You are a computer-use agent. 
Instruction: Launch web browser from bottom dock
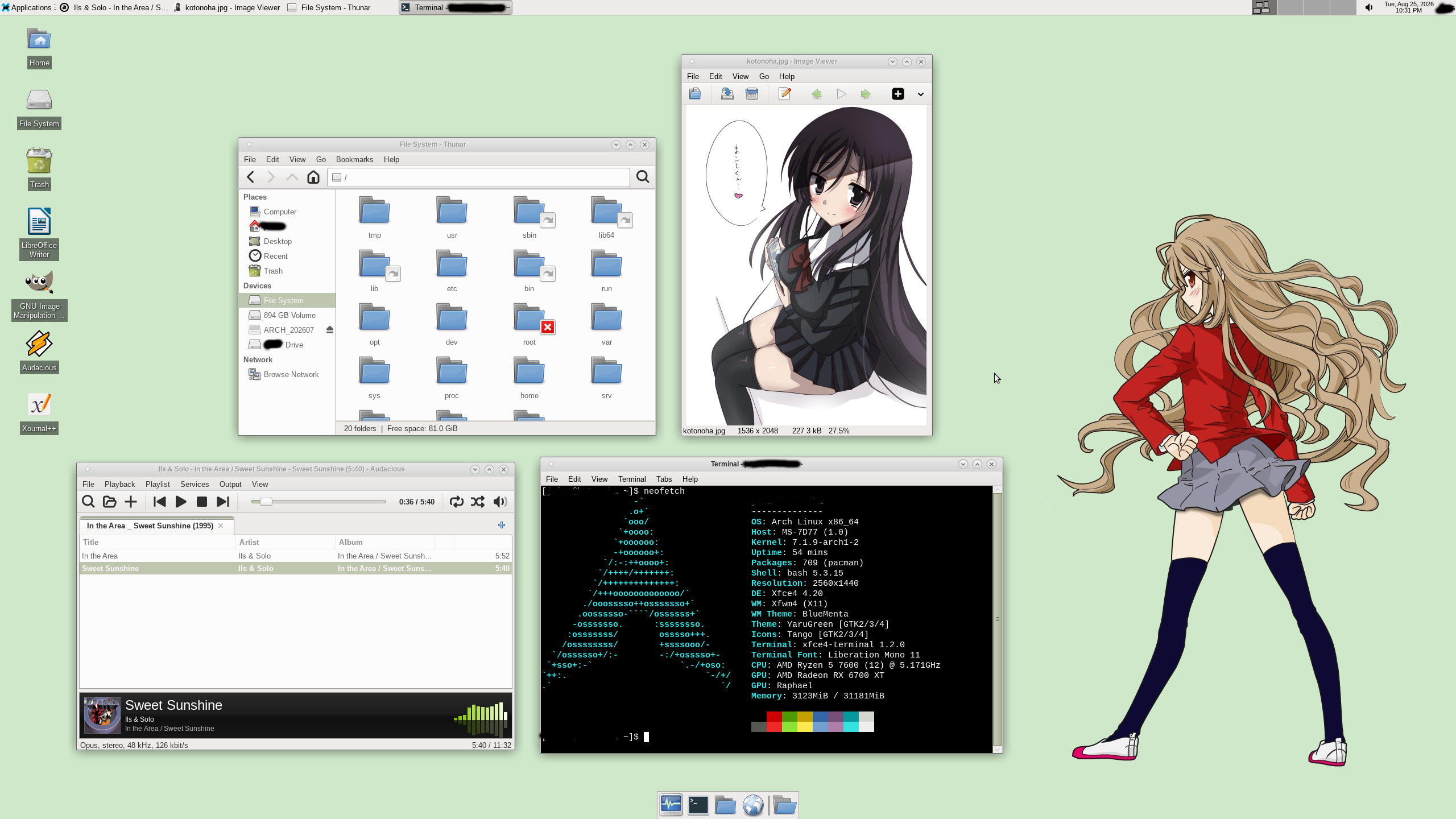tap(753, 805)
